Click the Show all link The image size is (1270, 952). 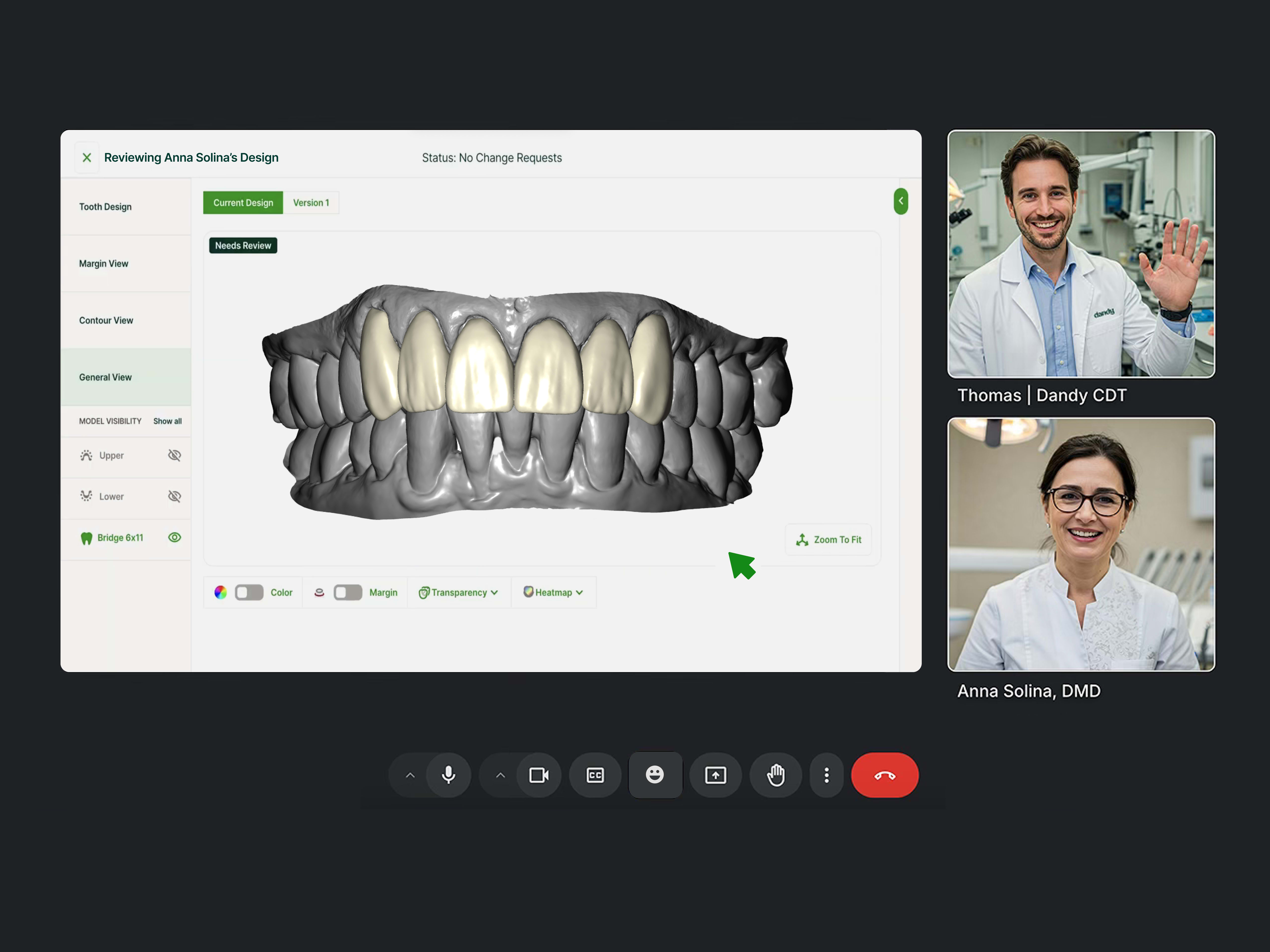[x=167, y=421]
